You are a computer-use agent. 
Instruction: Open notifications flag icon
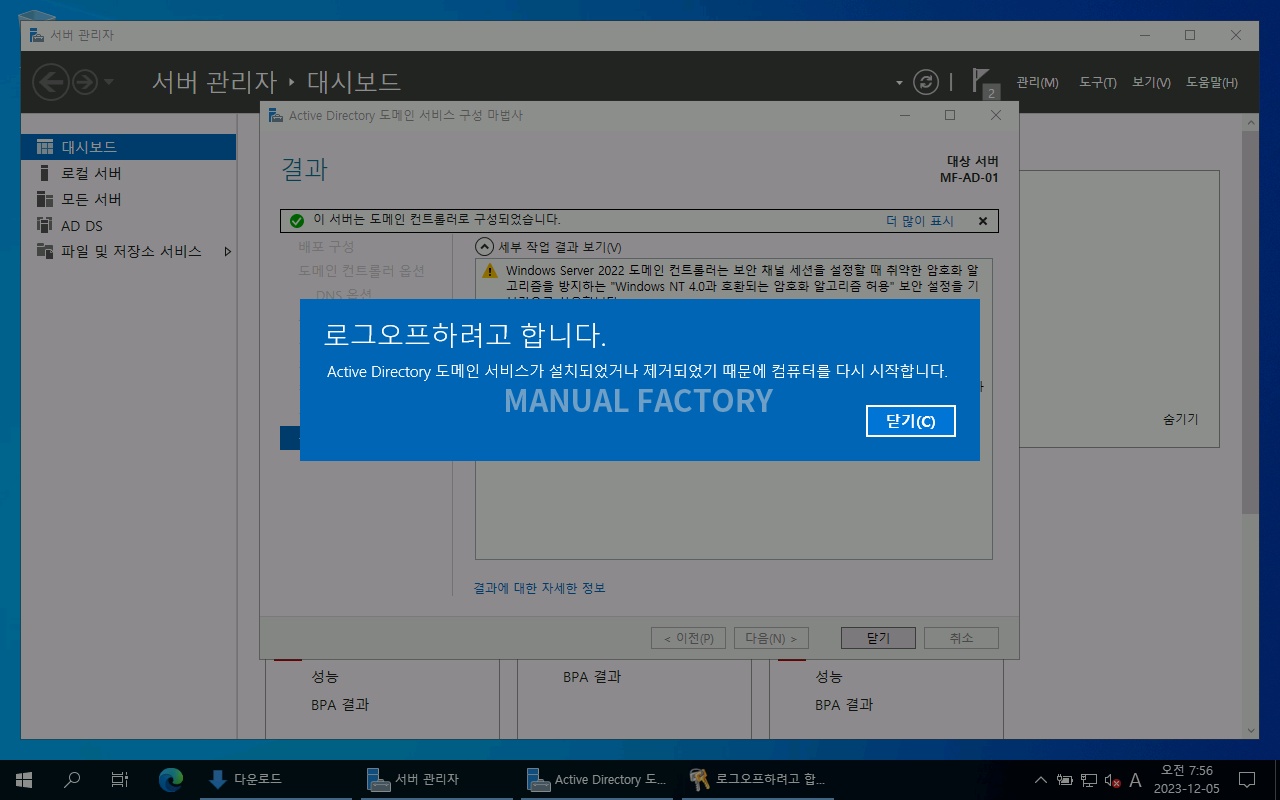985,82
